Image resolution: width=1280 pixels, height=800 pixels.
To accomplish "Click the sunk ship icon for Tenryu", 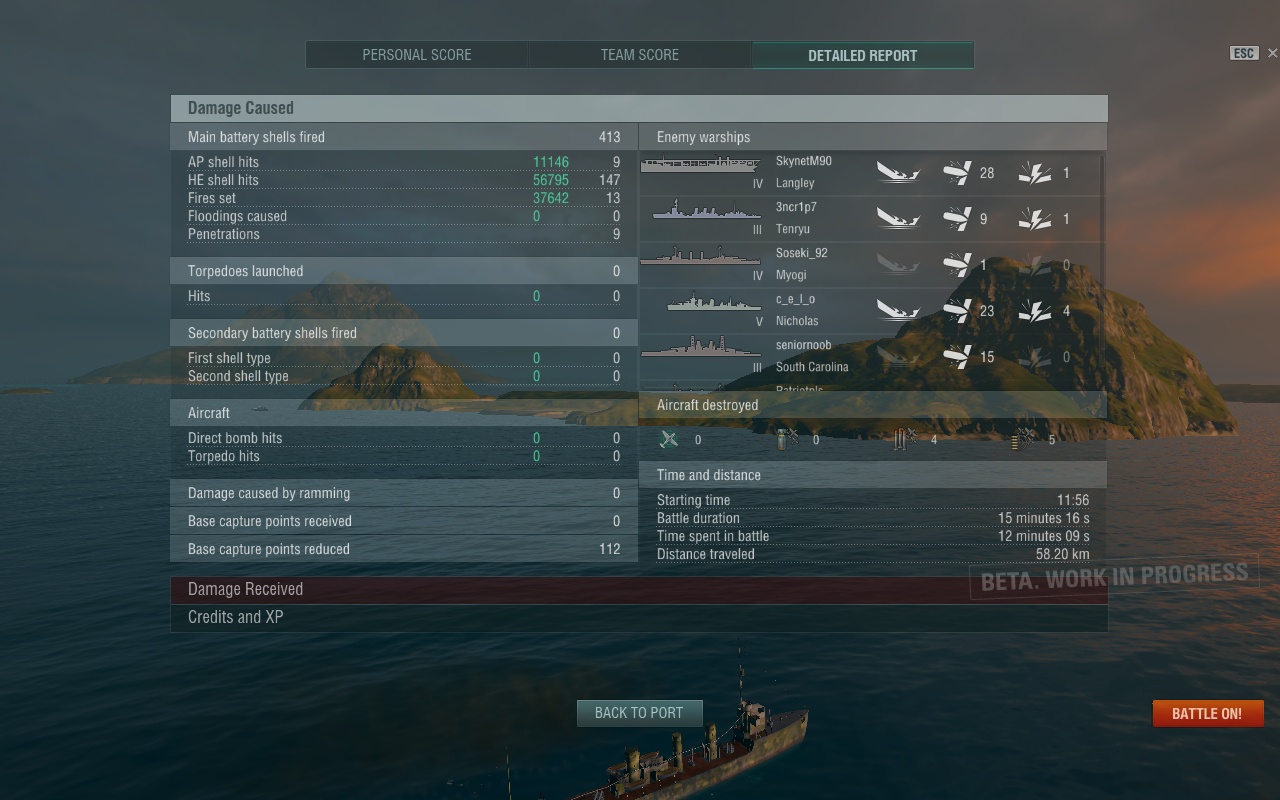I will click(x=898, y=218).
